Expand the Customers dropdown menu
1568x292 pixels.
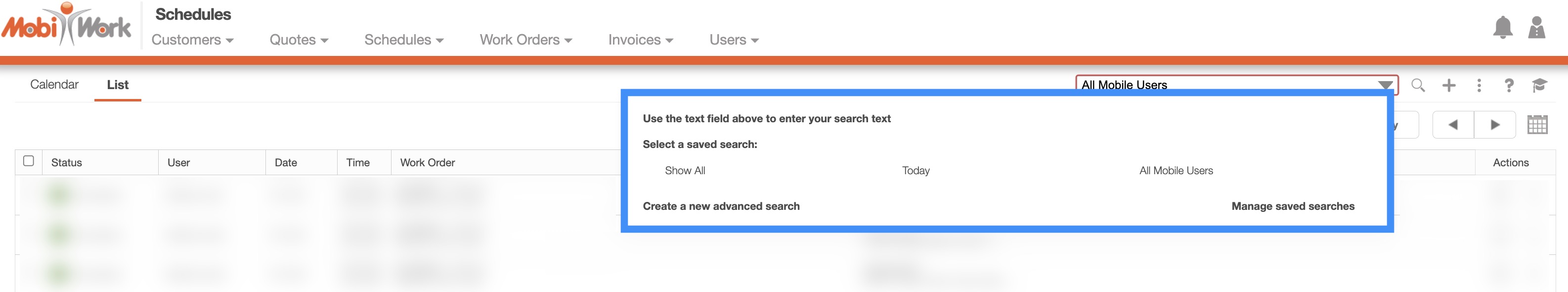192,40
